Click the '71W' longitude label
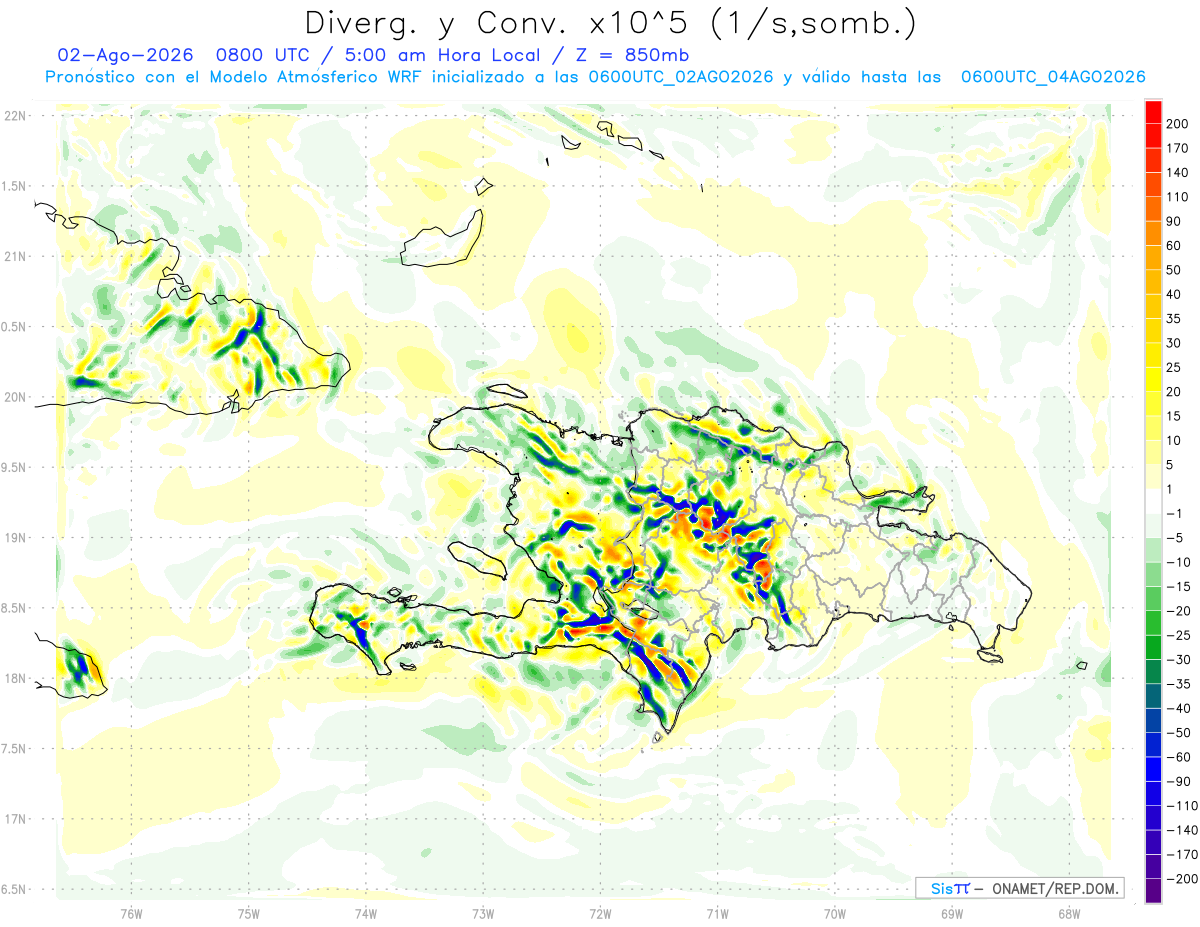The image size is (1200, 927). click(x=717, y=913)
